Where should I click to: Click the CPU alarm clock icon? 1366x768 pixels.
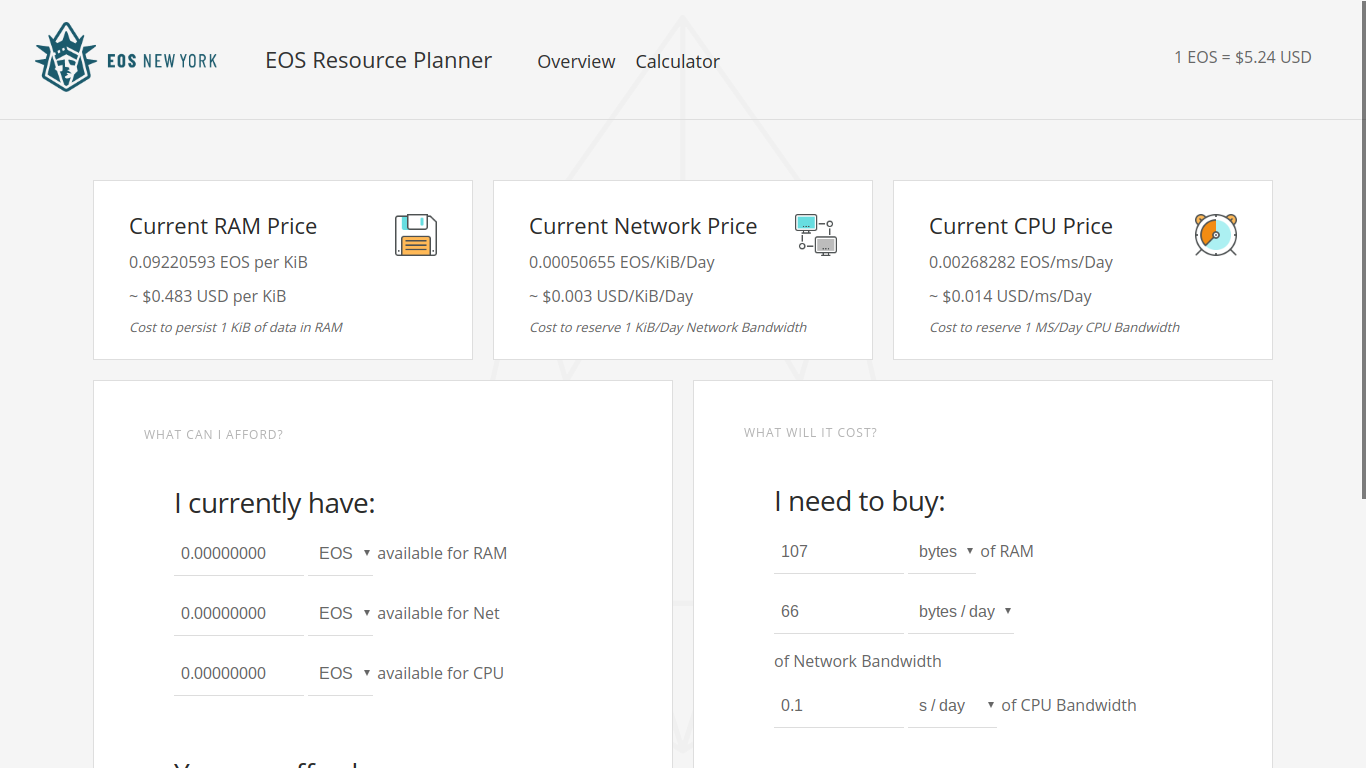point(1216,235)
